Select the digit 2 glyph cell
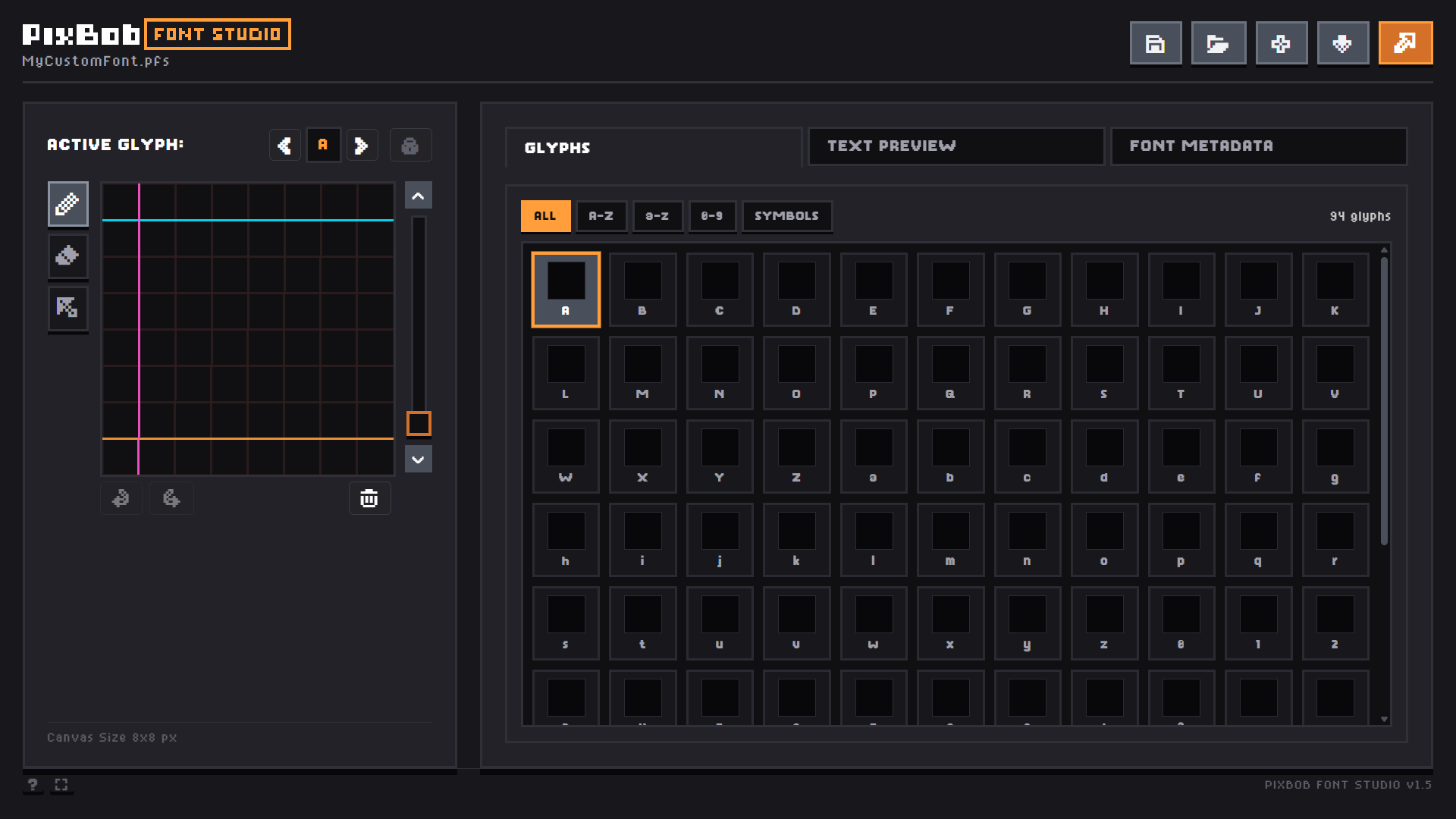This screenshot has width=1456, height=819. point(1335,623)
